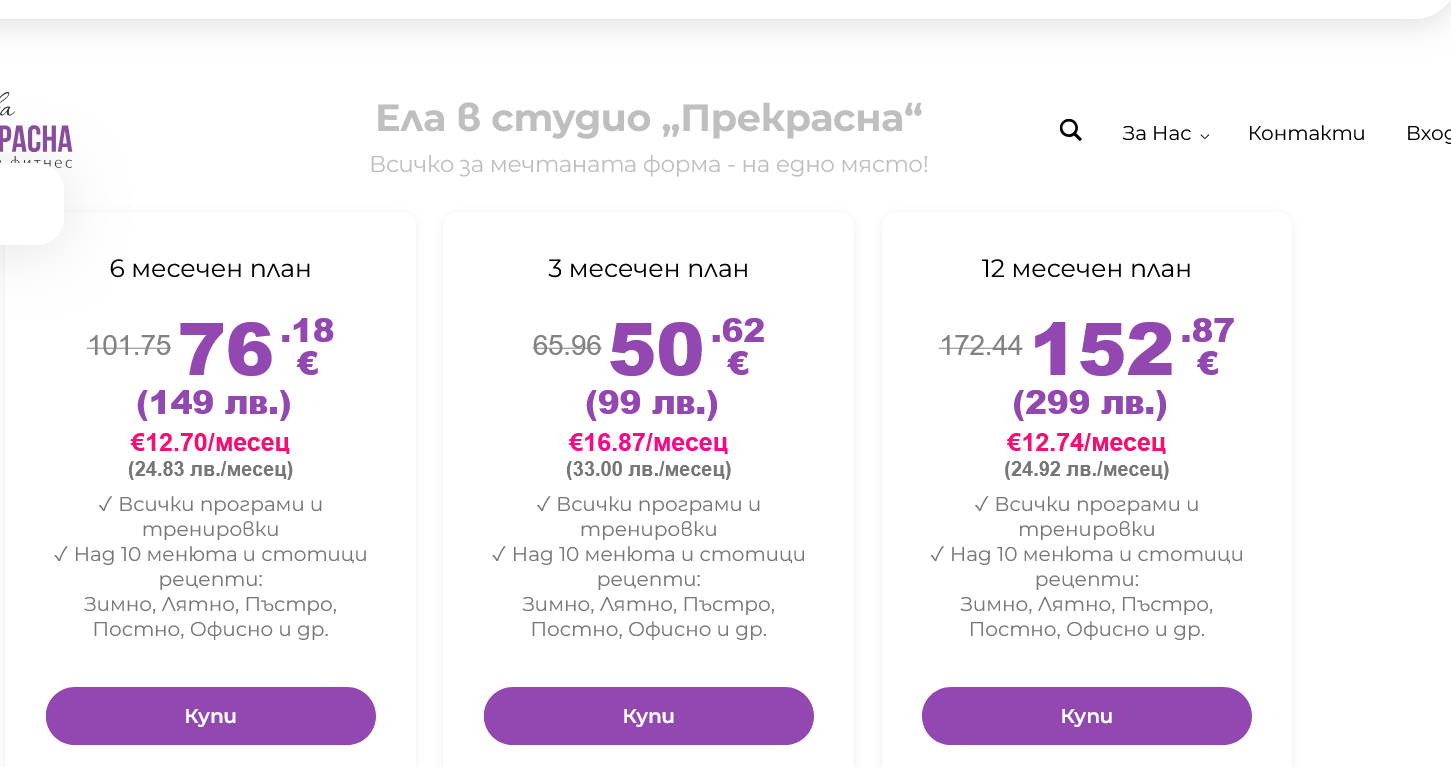Viewport: 1451px width, 767px height.
Task: Click the heading Ела в студио „Прекрасна“
Action: (649, 119)
